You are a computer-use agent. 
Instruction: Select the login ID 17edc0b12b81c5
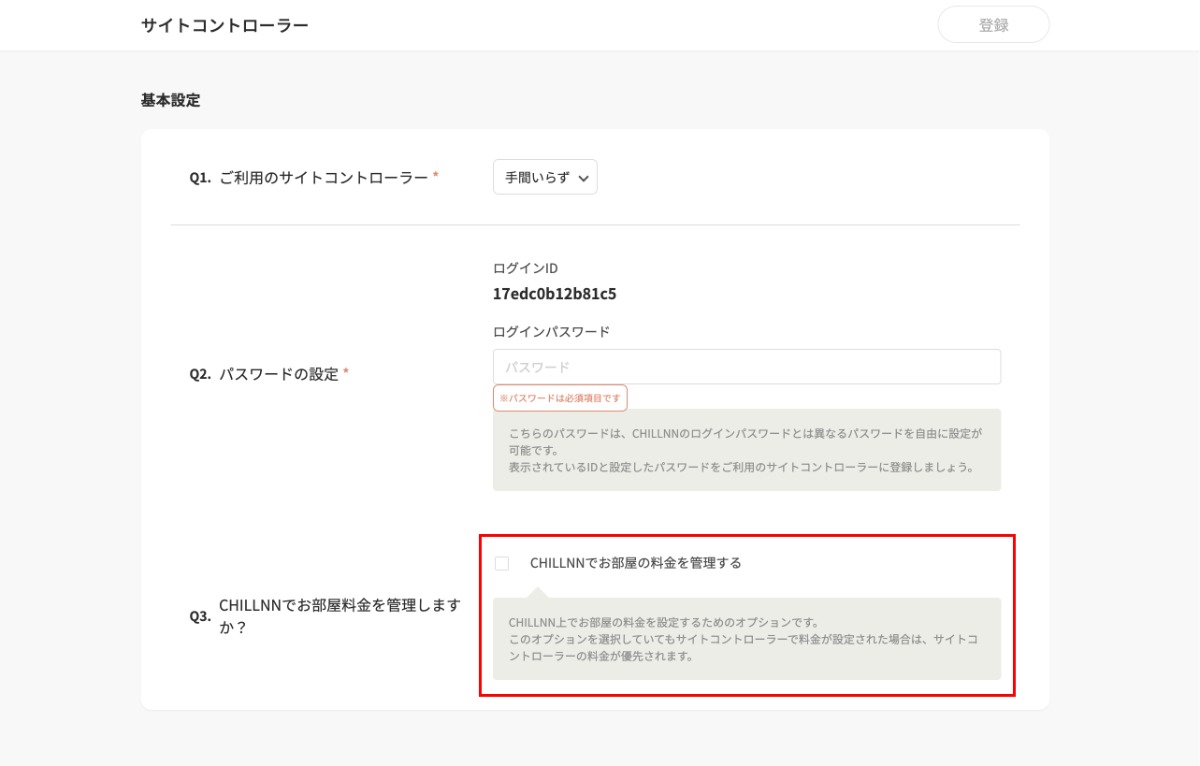(554, 294)
